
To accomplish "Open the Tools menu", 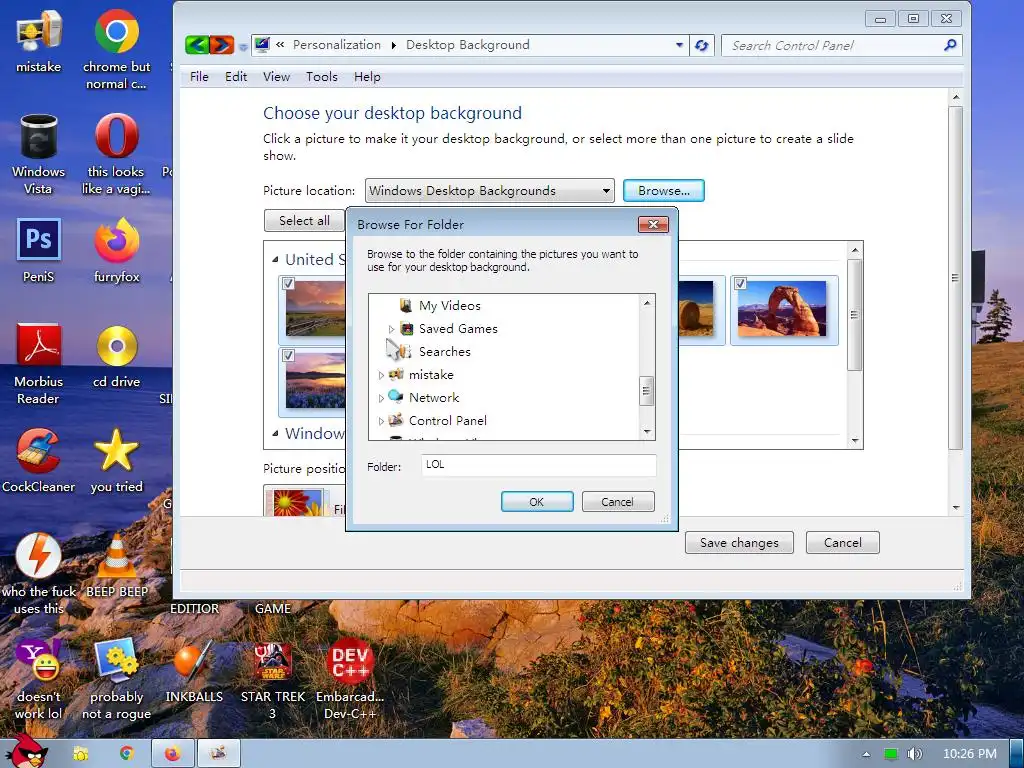I will (x=322, y=77).
